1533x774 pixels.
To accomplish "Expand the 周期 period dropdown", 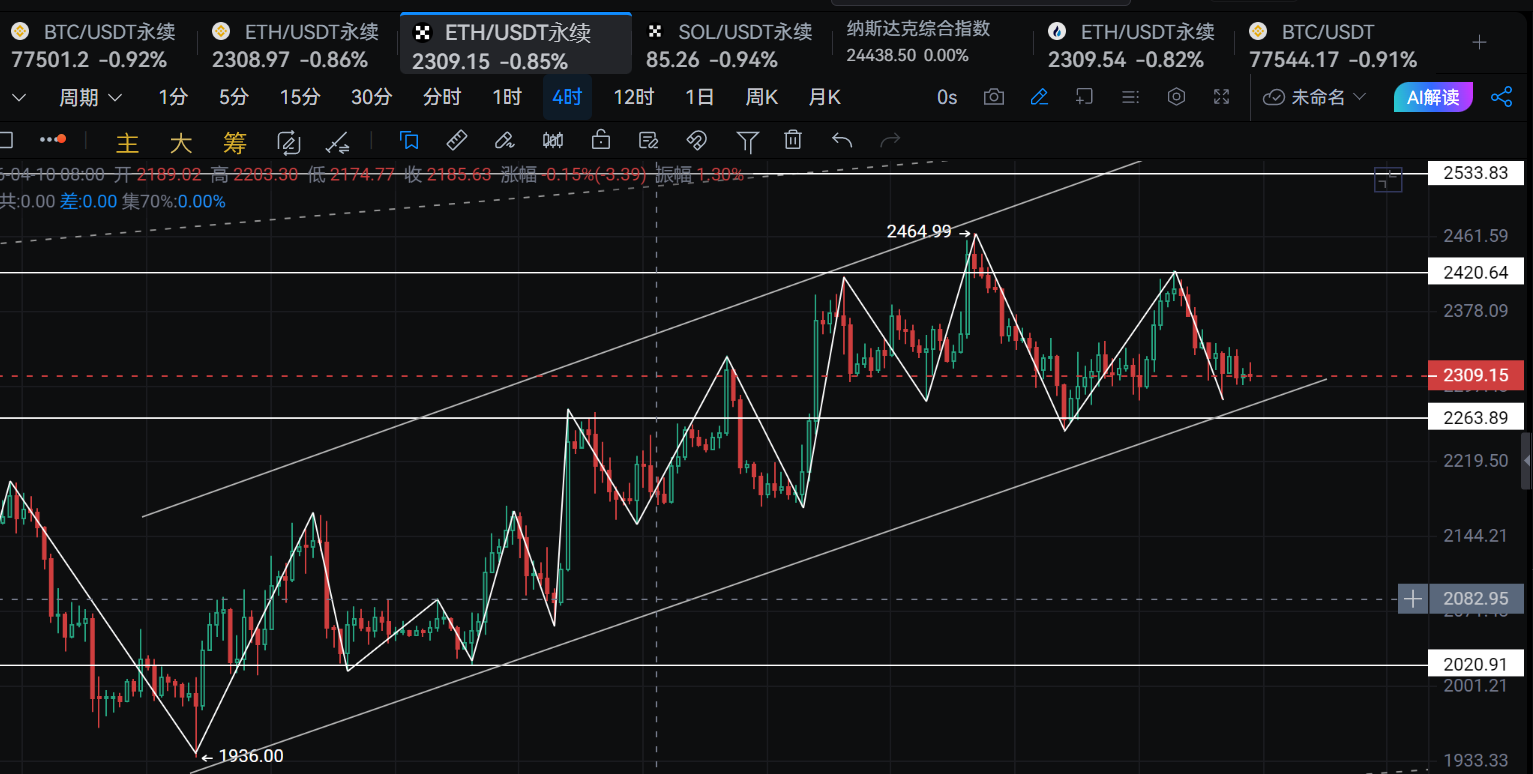I will point(90,97).
